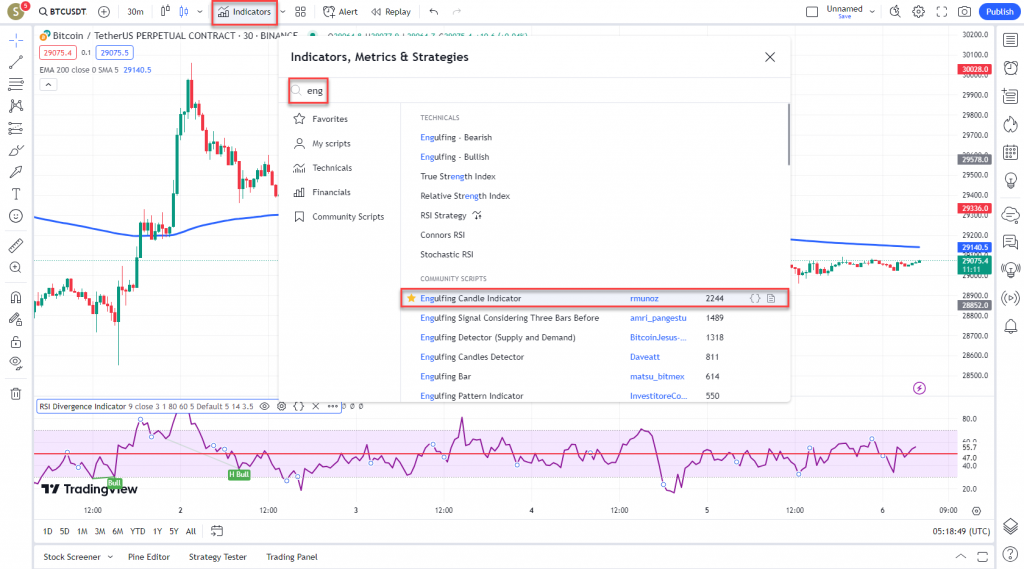Add the Engulfing - Bearish indicator

click(456, 137)
